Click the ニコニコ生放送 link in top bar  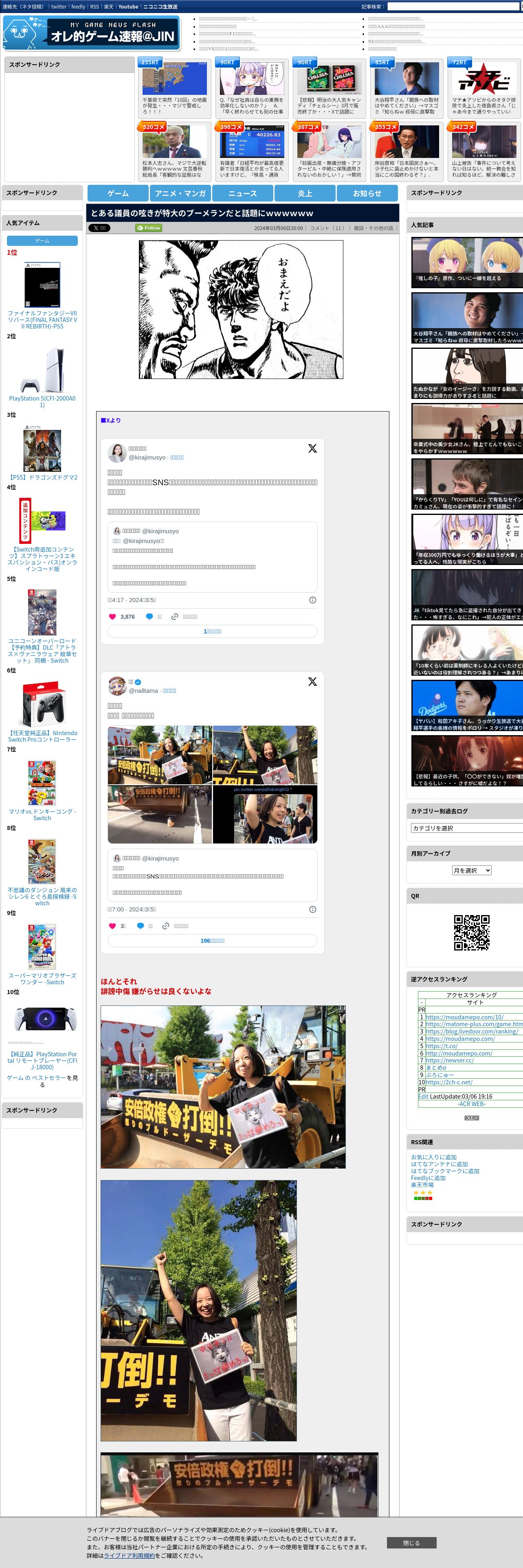[160, 7]
